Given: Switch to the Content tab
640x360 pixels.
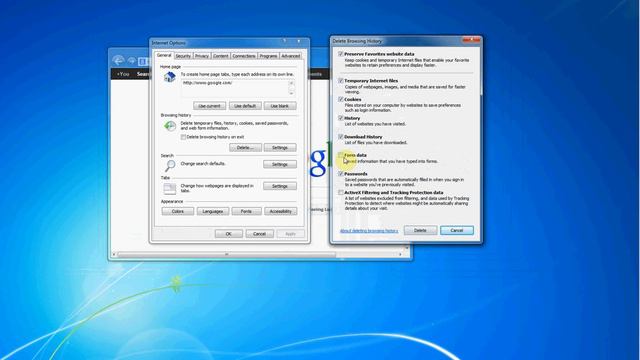Looking at the screenshot, I should click(x=221, y=56).
